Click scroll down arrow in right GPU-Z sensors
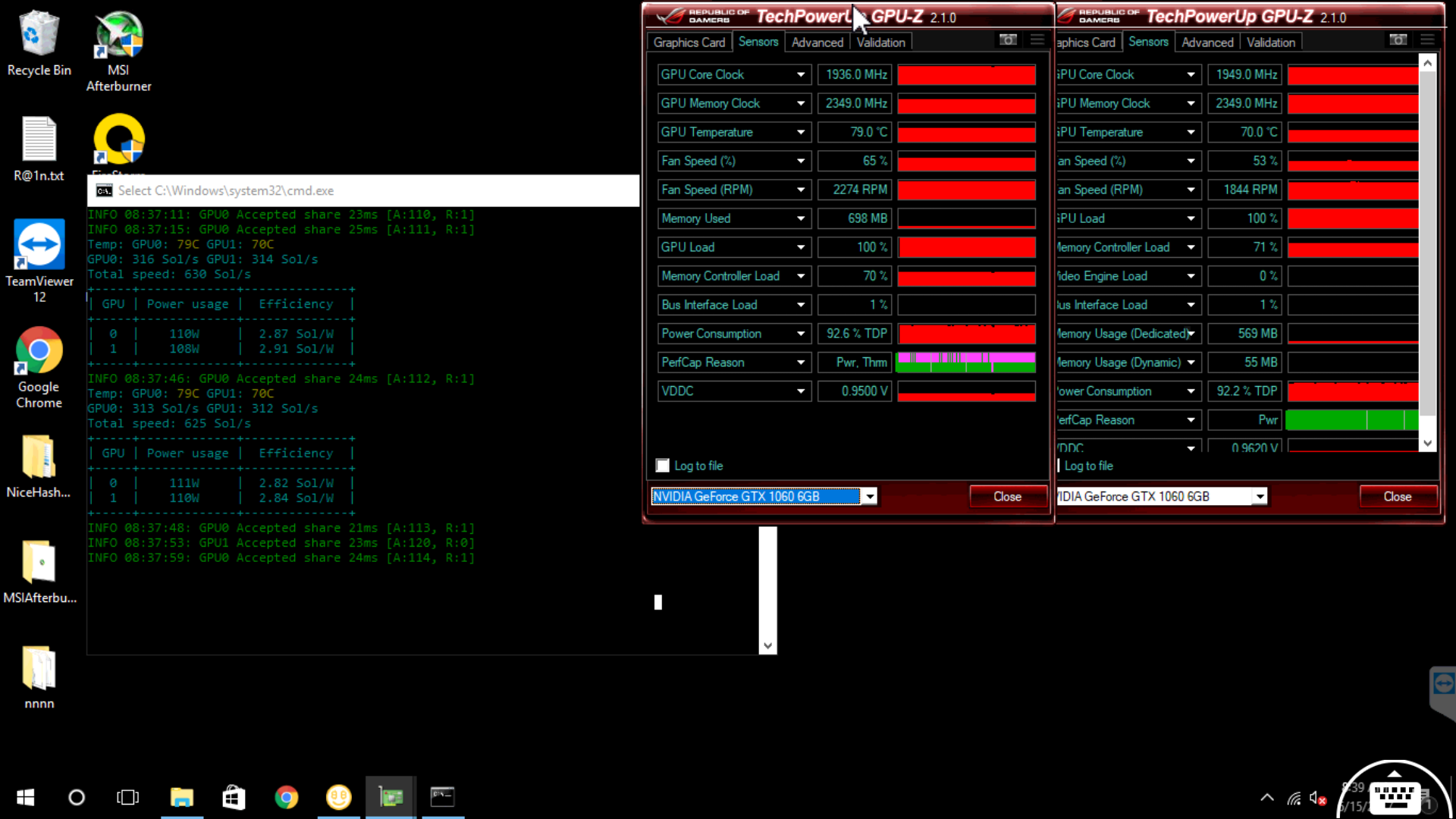The height and width of the screenshot is (819, 1456). [1427, 444]
